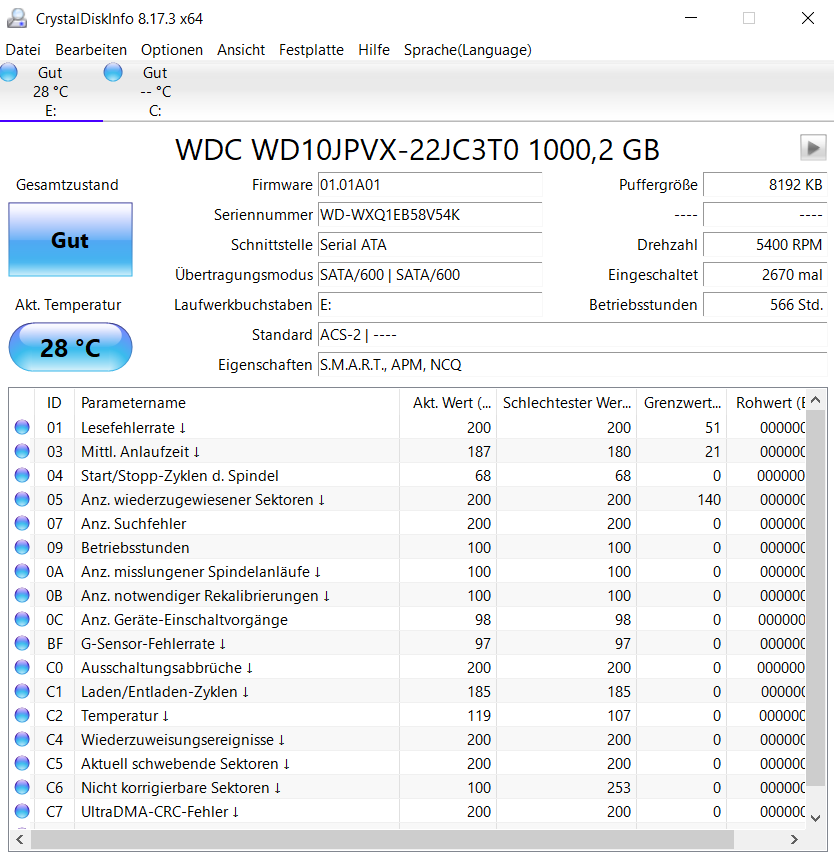
Task: Click value 253 in Nicht korrigierbare row
Action: tap(619, 788)
